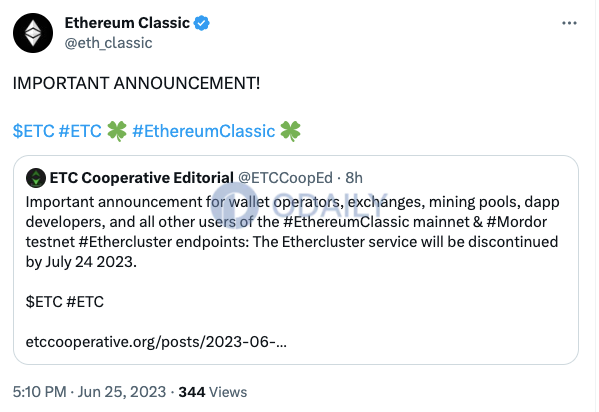Click the blue verified badge
Viewport: 599px width, 412px height.
(x=201, y=23)
